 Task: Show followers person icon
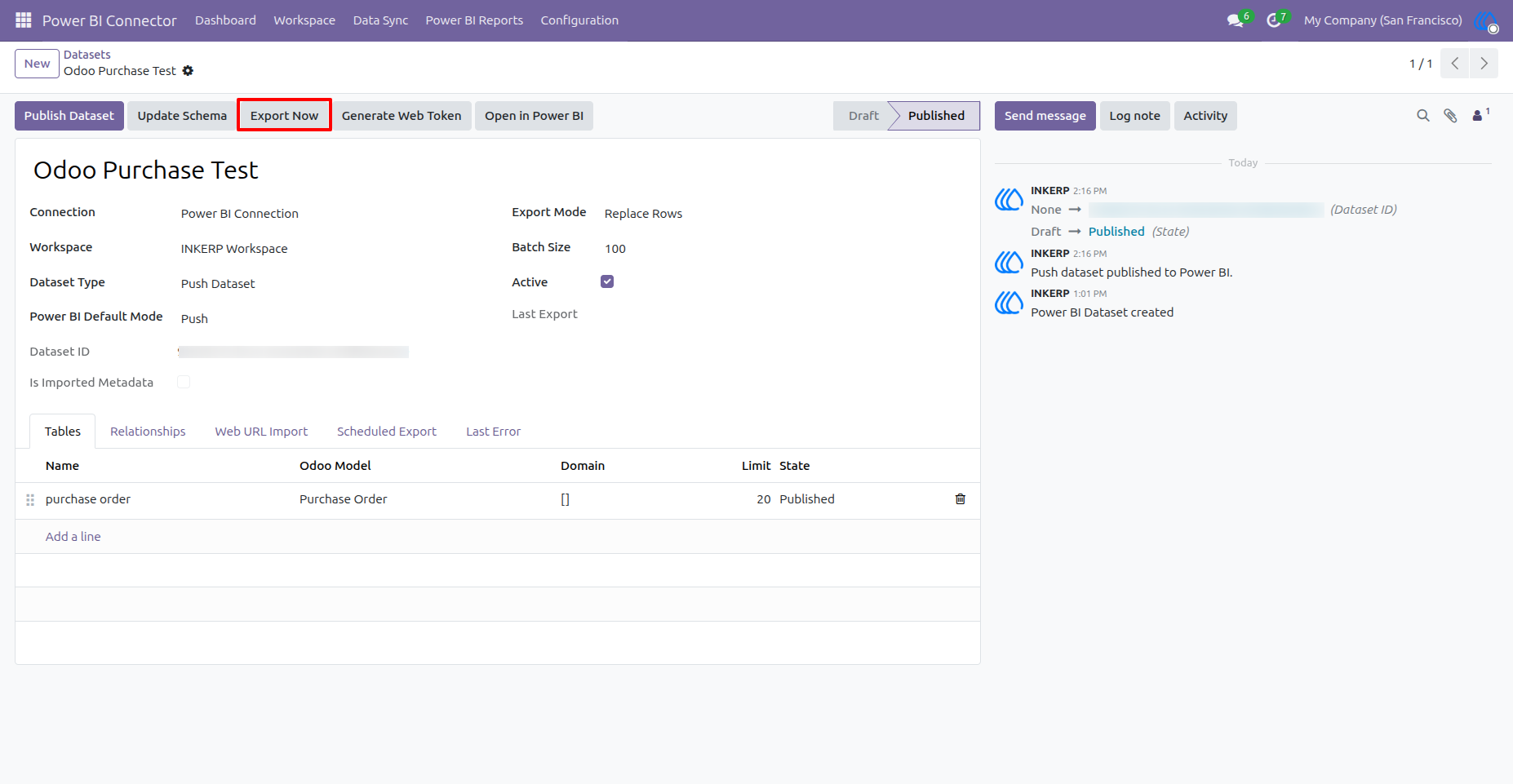coord(1479,116)
